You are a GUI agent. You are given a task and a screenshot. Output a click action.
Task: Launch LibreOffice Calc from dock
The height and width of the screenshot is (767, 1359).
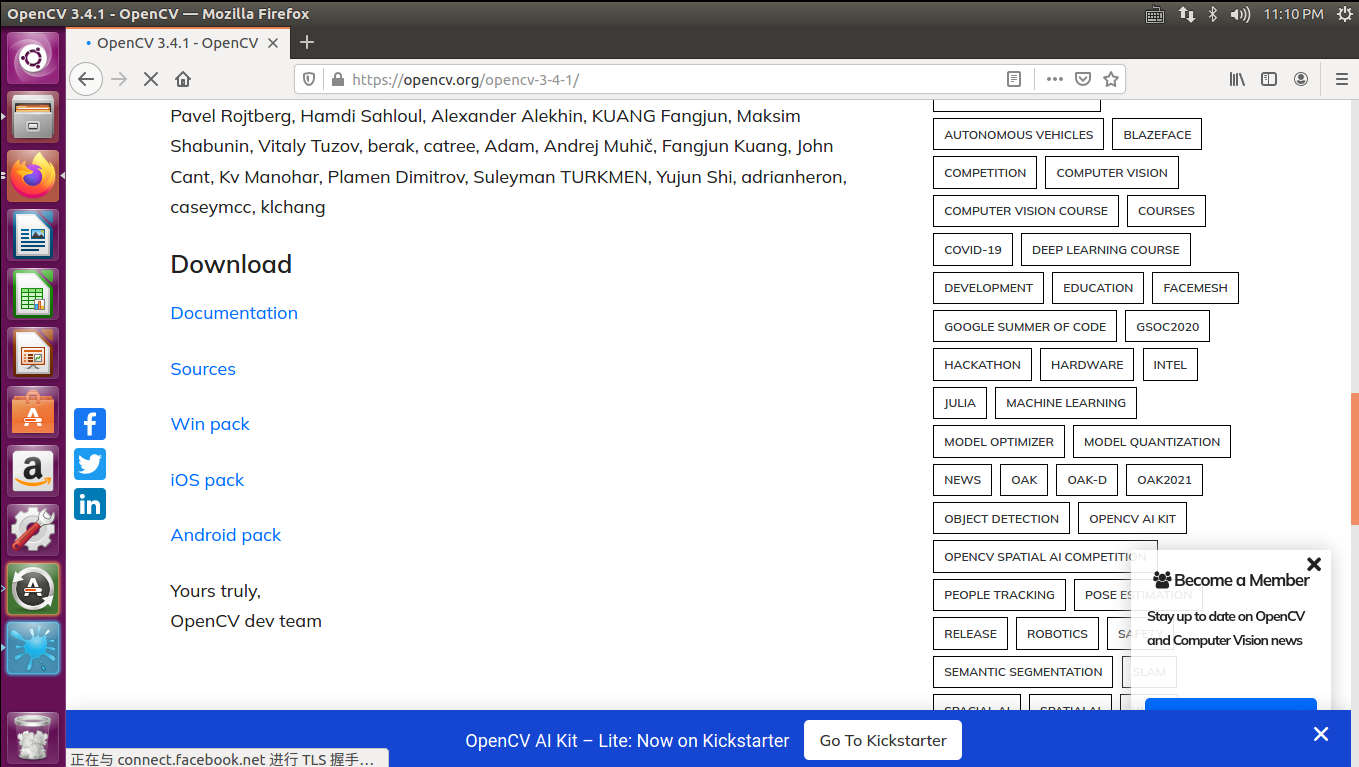33,294
